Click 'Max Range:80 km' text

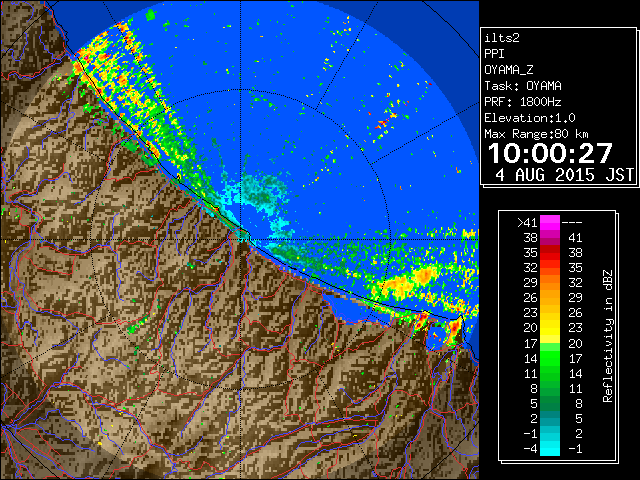pyautogui.click(x=536, y=134)
